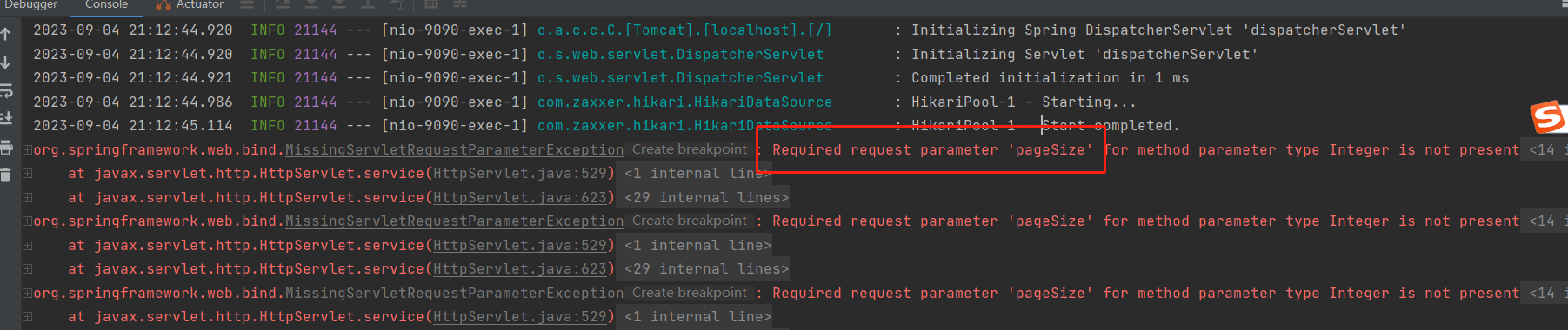Click HikariDataSource logger on 'Starting...' row
Screen dimensions: 1568x330
[x=684, y=102]
